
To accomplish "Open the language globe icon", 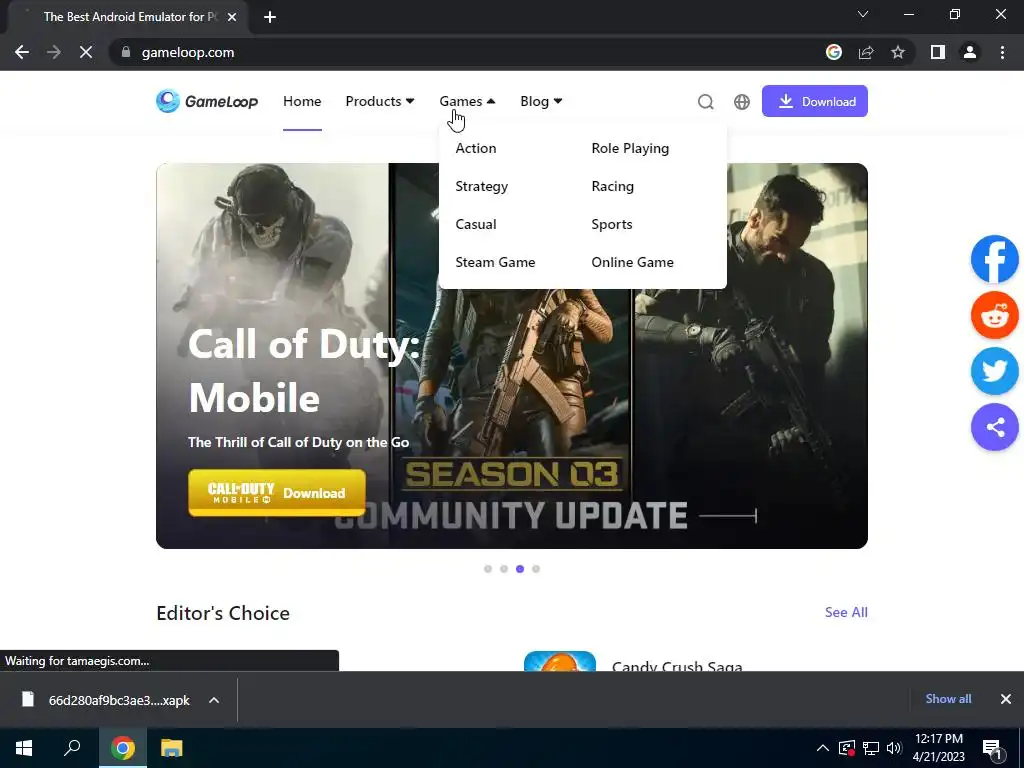I will [742, 102].
